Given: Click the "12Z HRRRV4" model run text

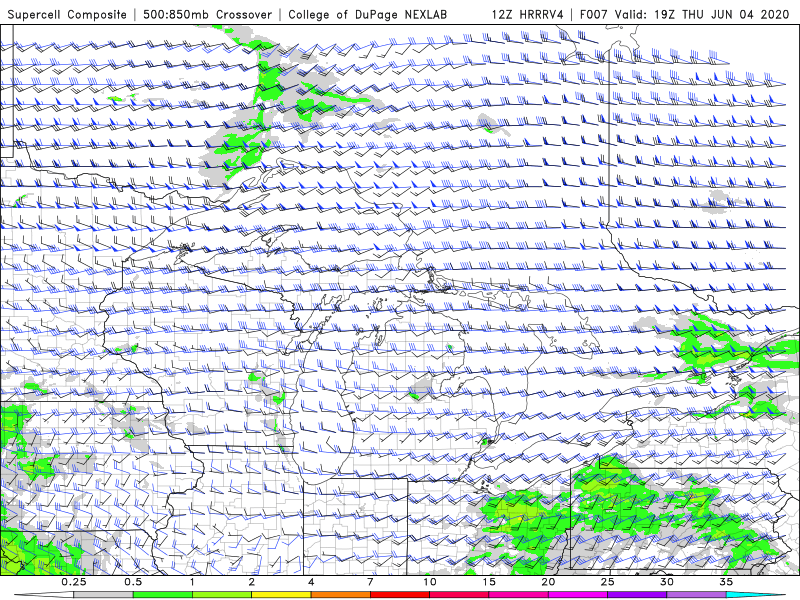Looking at the screenshot, I should 528,15.
